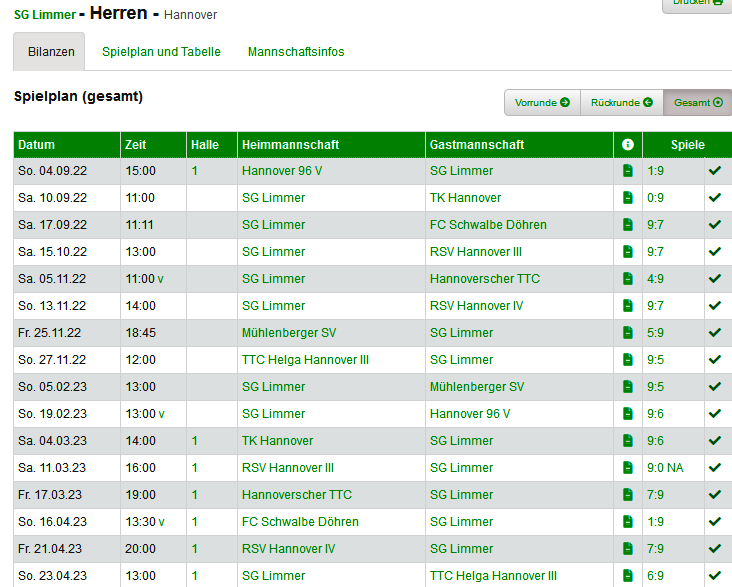Click green checkmark in the 04.09.22 row
Image resolution: width=732 pixels, height=587 pixels.
(x=714, y=171)
